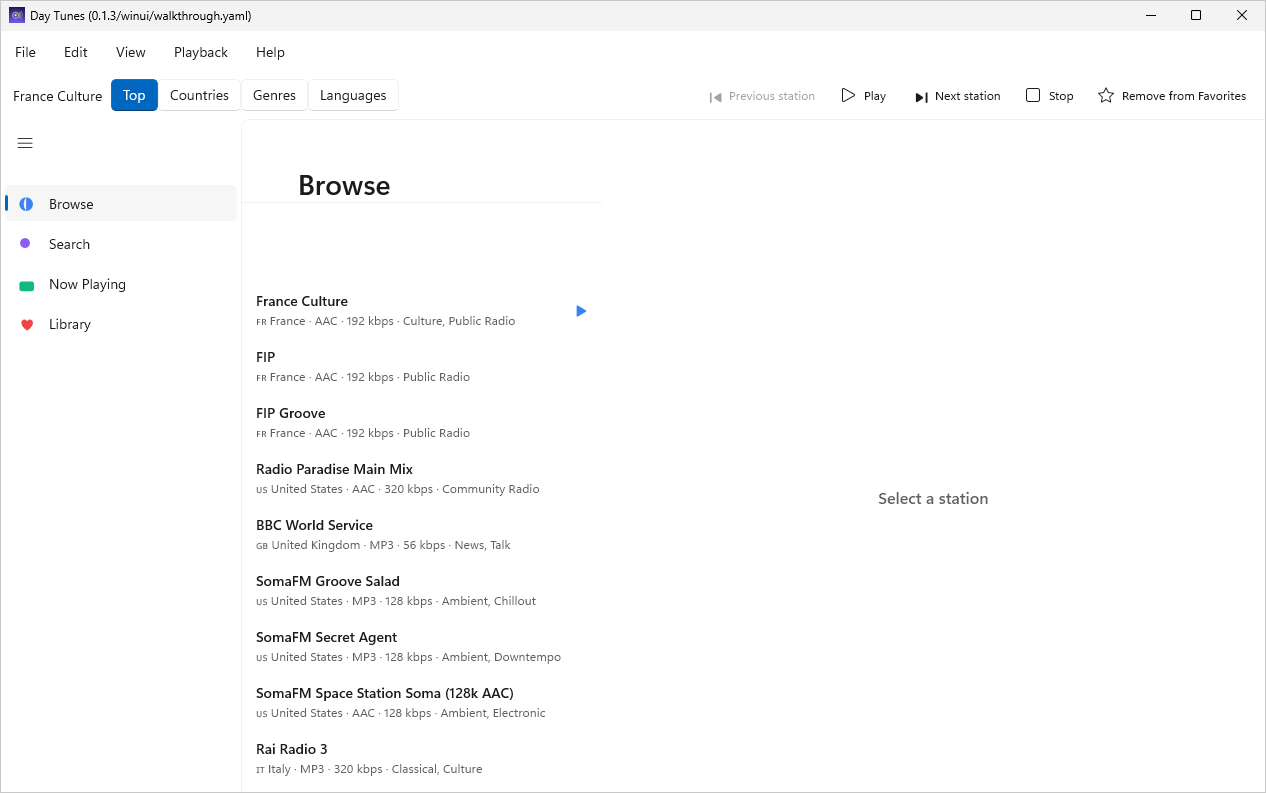Click the Day Tunes app icon in title bar
Viewport: 1266px width, 793px height.
pos(17,15)
